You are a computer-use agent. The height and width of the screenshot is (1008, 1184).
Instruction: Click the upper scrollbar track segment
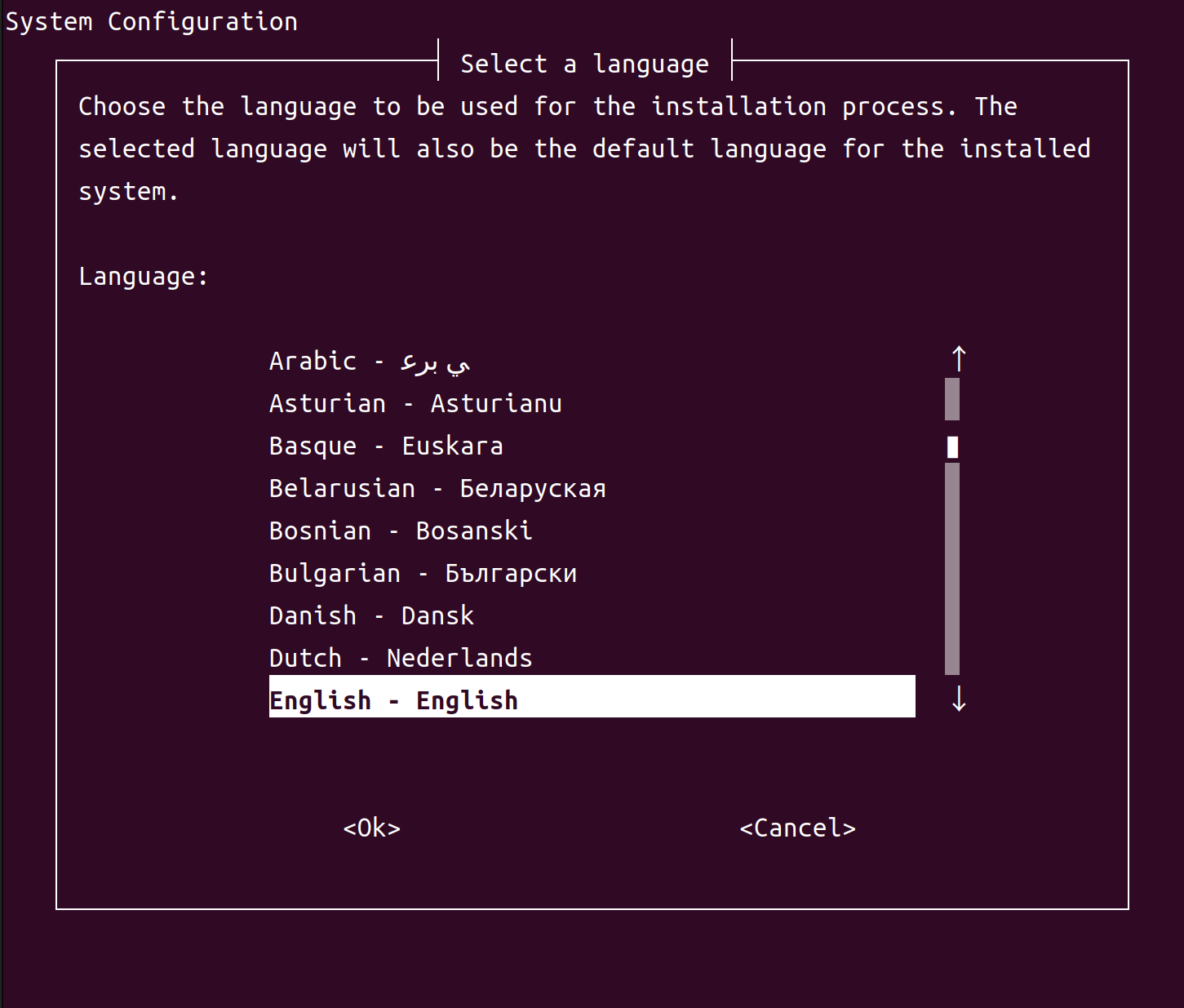951,400
